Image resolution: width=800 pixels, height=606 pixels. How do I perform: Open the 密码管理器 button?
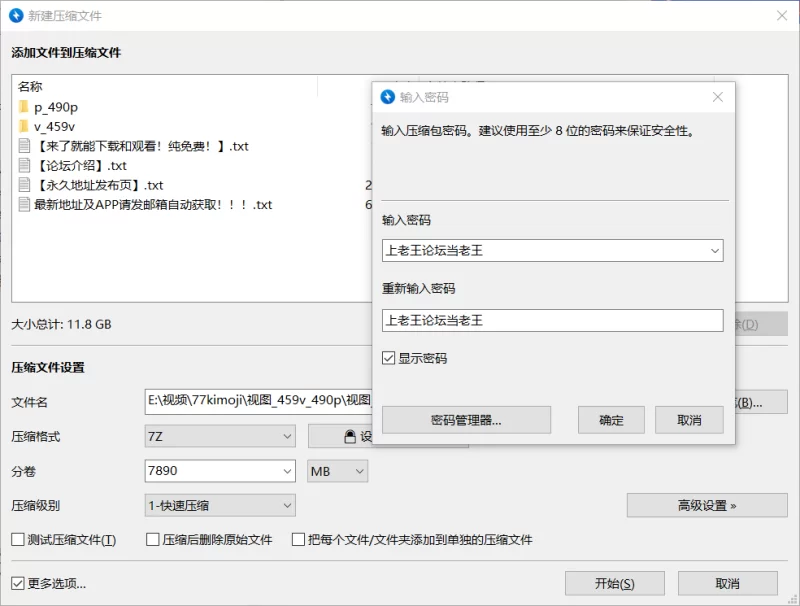pyautogui.click(x=466, y=420)
